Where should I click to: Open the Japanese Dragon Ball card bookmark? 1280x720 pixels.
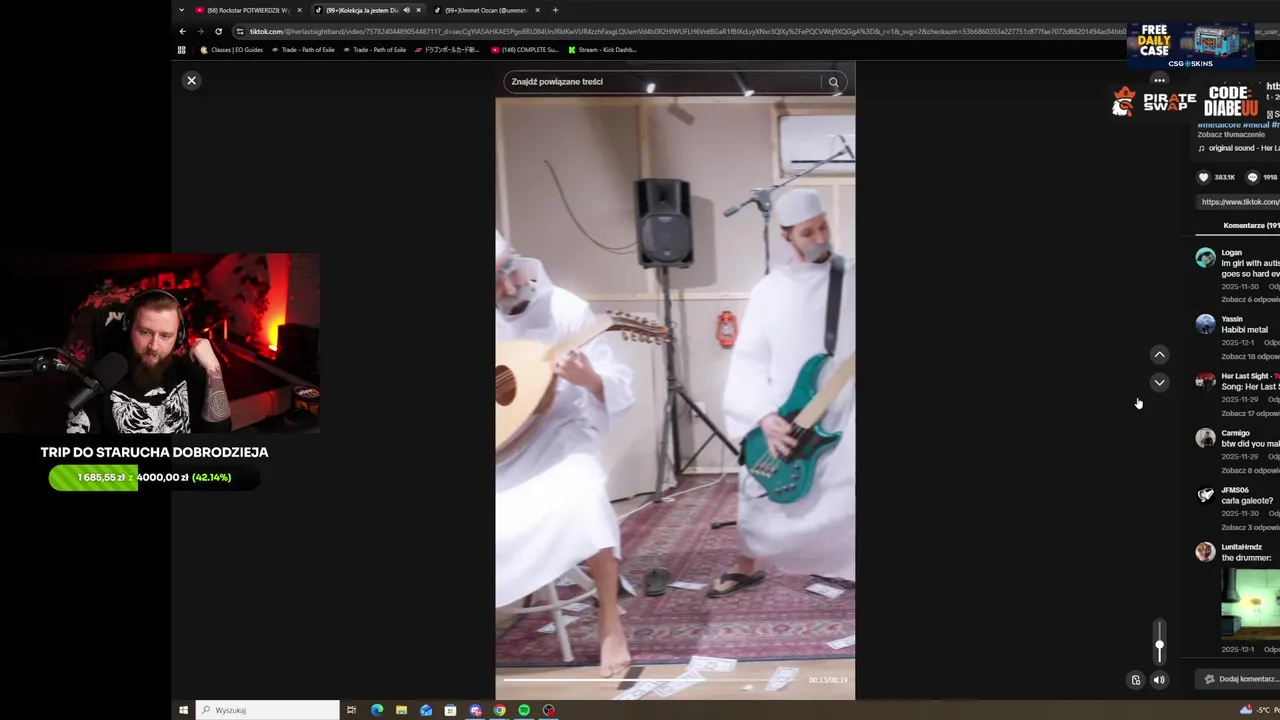click(448, 49)
